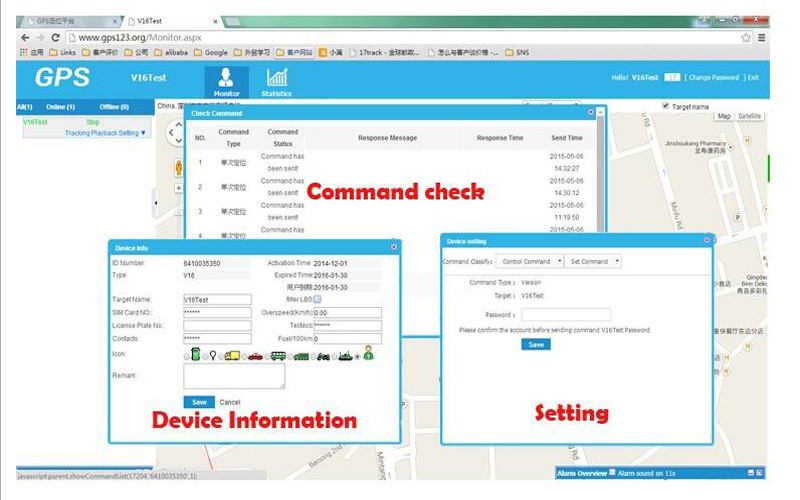Toggle the Target name checkbox

[667, 106]
